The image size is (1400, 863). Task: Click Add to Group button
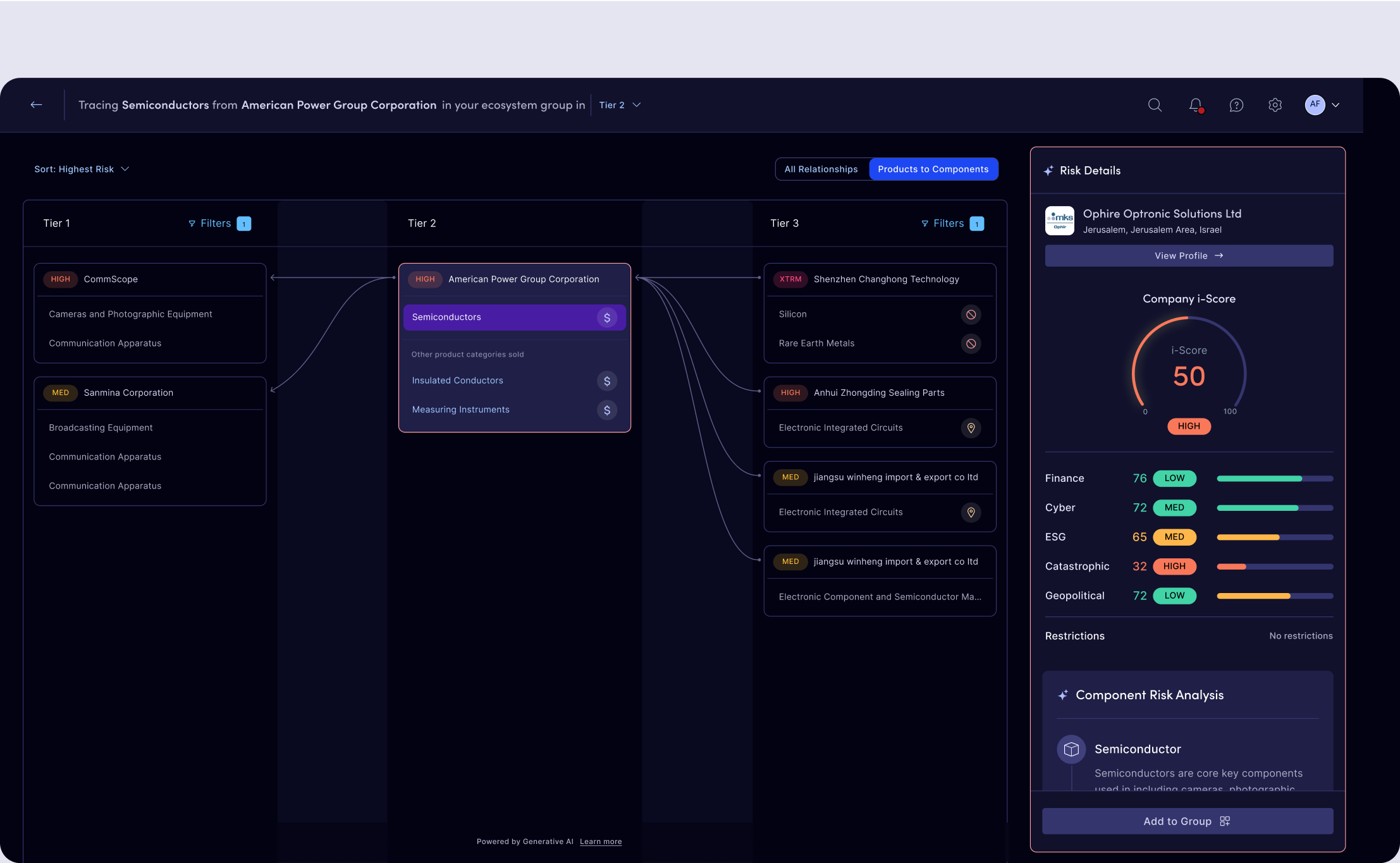(x=1187, y=821)
